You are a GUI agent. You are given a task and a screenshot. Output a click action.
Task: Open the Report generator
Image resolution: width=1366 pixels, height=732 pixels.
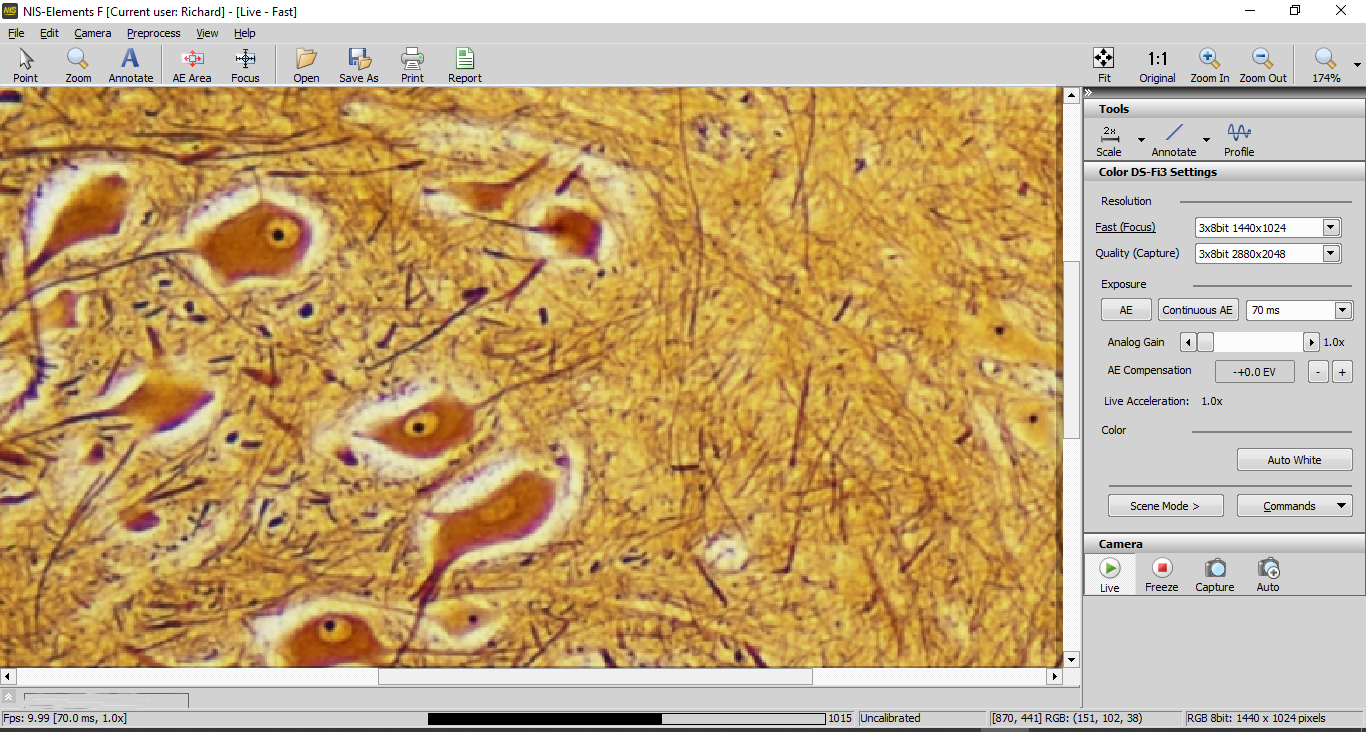(x=464, y=65)
